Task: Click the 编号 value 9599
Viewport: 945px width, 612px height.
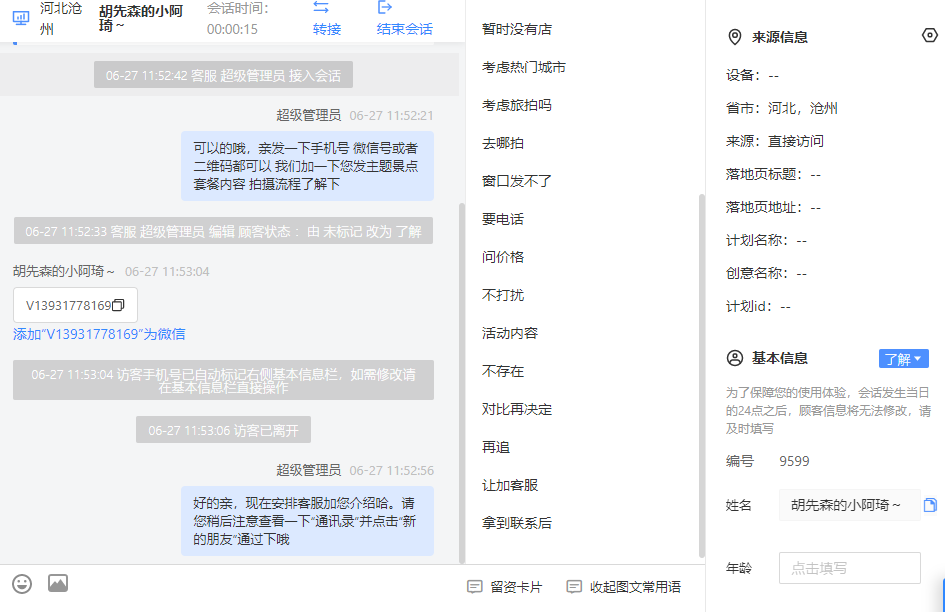Action: pos(794,461)
